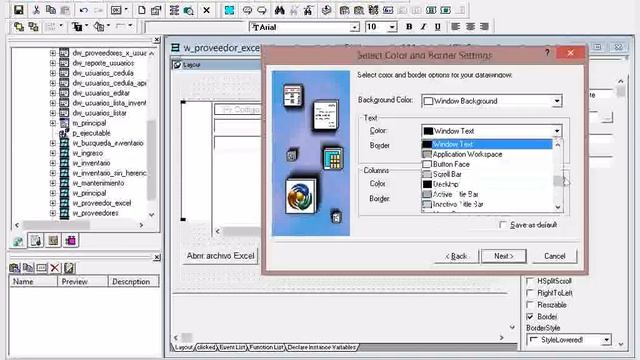
Task: Uncheck the Border property checkbox
Action: (x=530, y=316)
